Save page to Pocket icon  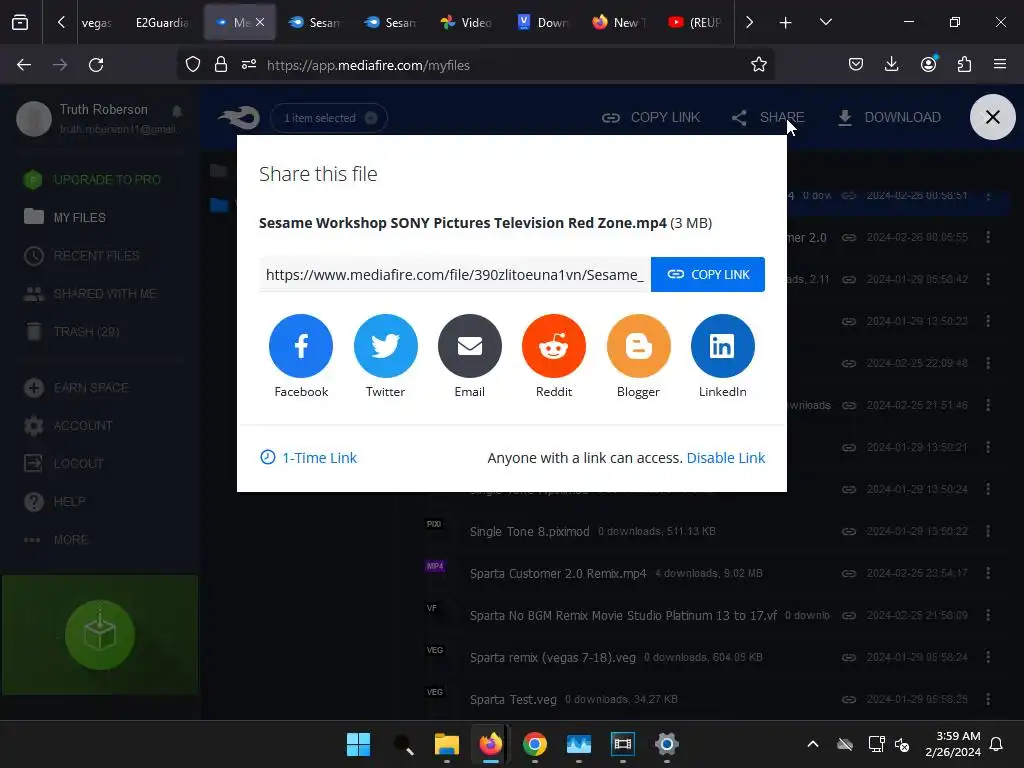[856, 64]
